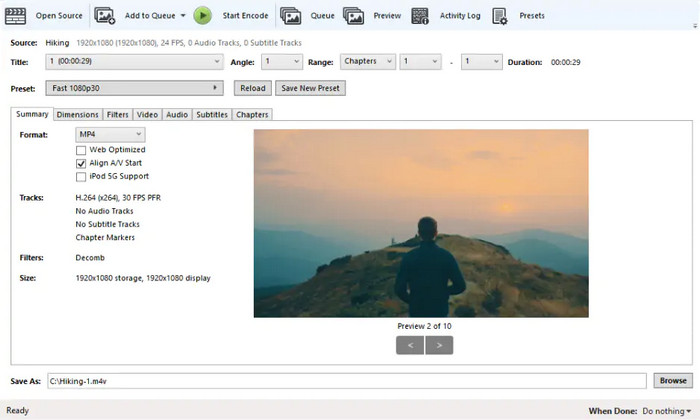Expand the Range Chapters dropdown
Viewport: 700px width, 420px height.
tap(367, 61)
